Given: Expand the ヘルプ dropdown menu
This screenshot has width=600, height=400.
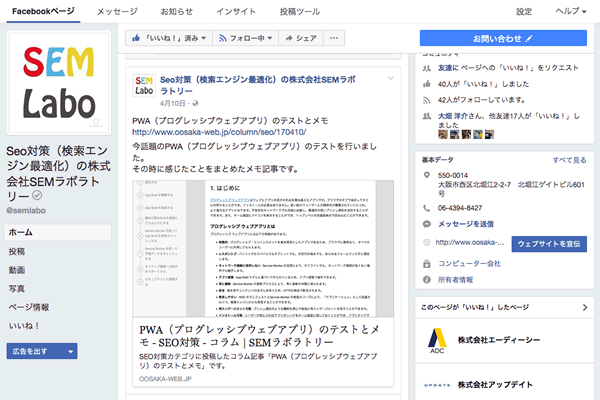Looking at the screenshot, I should tap(571, 11).
